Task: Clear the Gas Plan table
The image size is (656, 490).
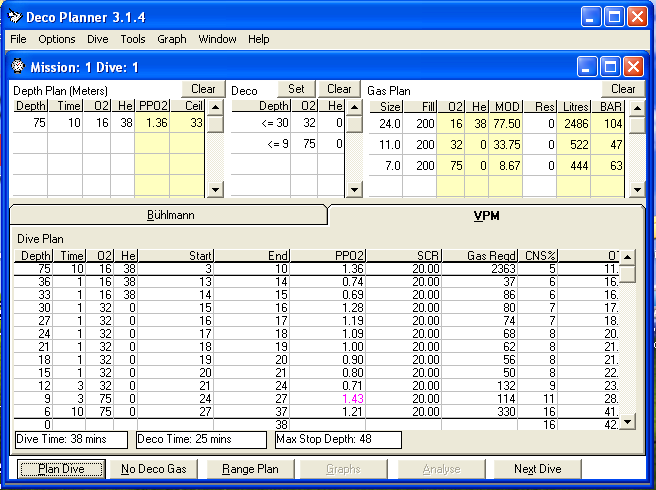Action: click(x=623, y=89)
